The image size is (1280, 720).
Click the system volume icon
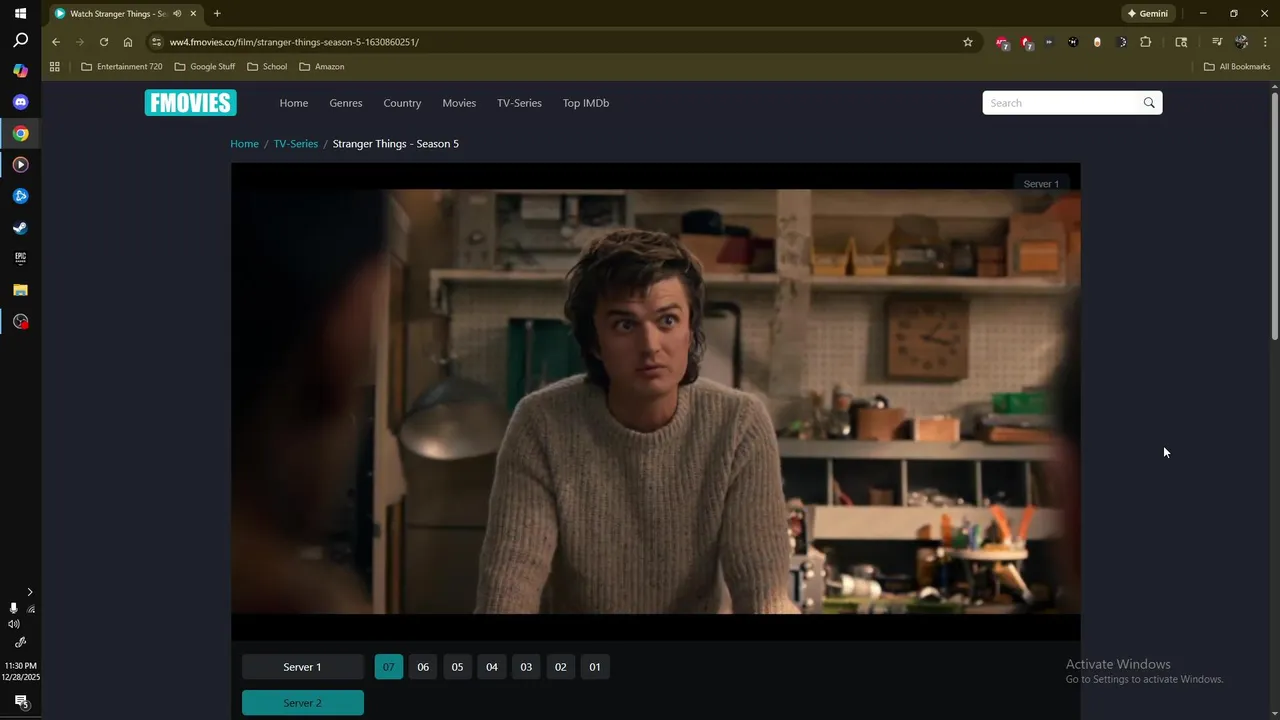tap(14, 624)
